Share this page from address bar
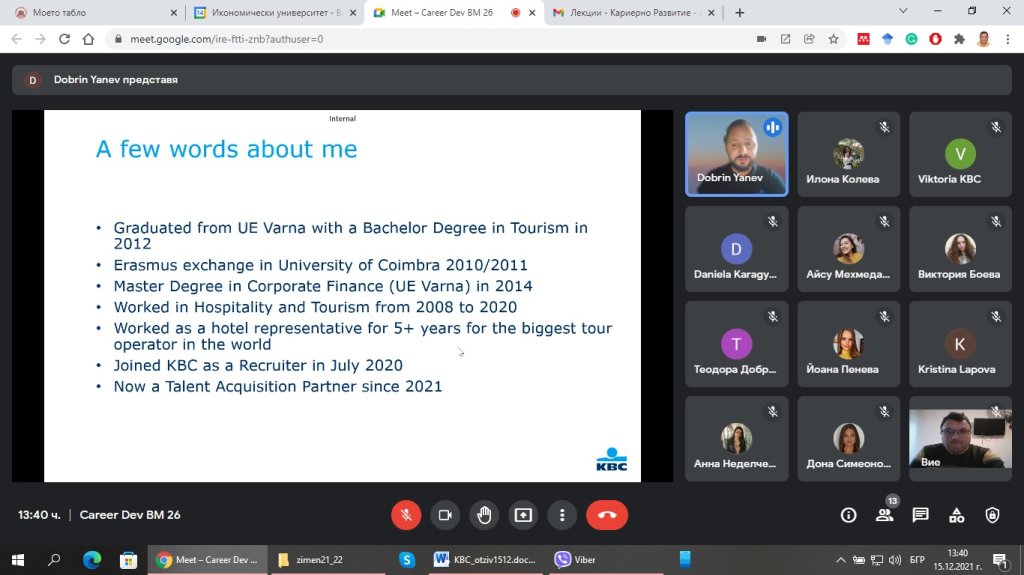Screen dimensions: 1024x575 809,39
